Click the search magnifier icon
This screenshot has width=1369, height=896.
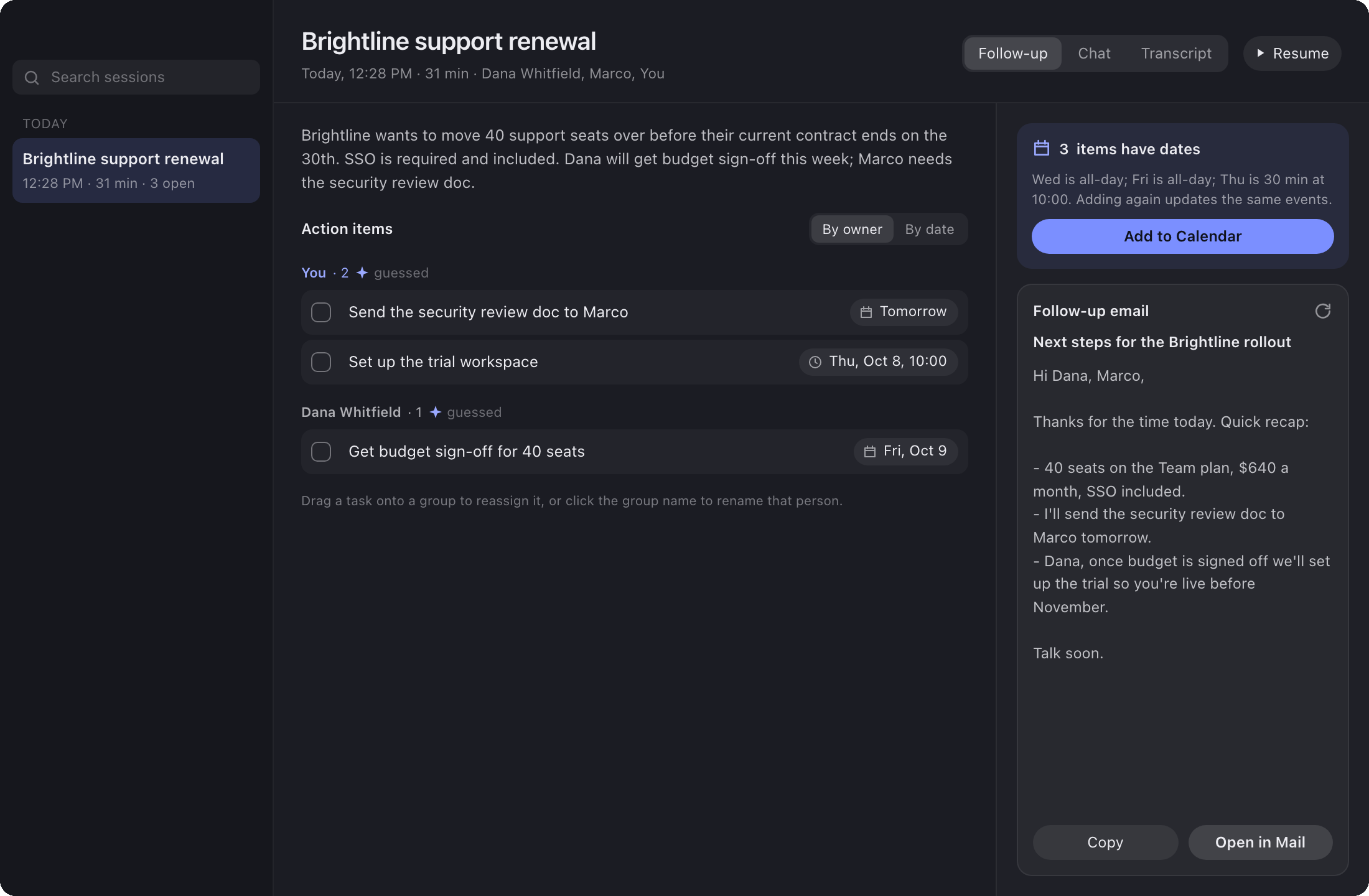[32, 78]
